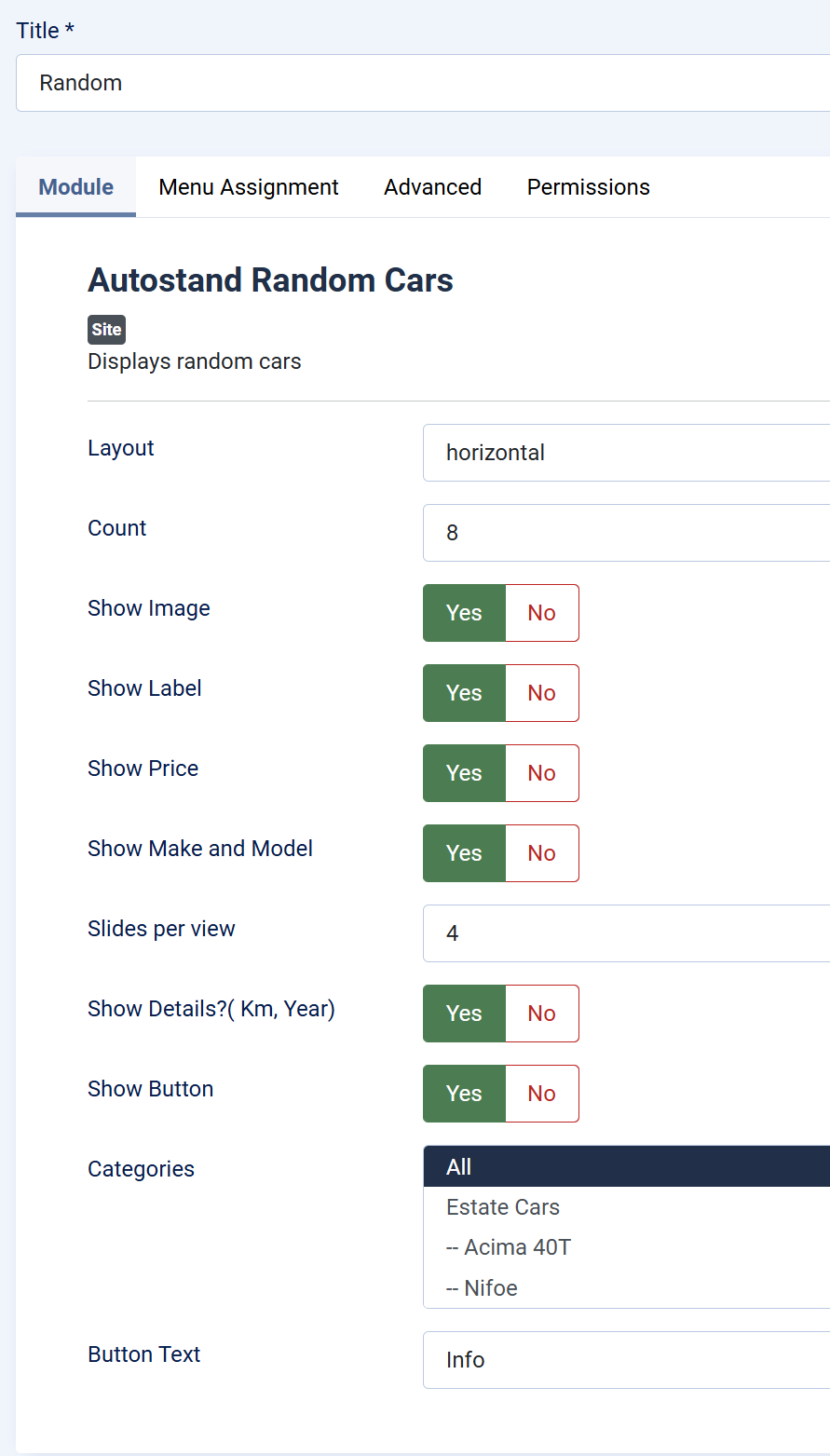Click the Slides per view field
This screenshot has height=1456, width=830.
pos(624,933)
